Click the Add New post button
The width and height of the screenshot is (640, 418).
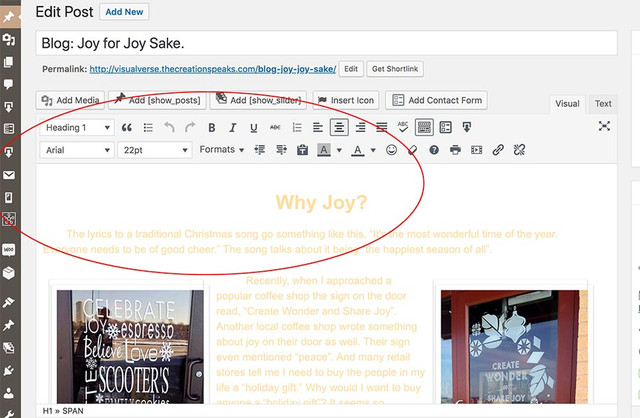coord(124,12)
